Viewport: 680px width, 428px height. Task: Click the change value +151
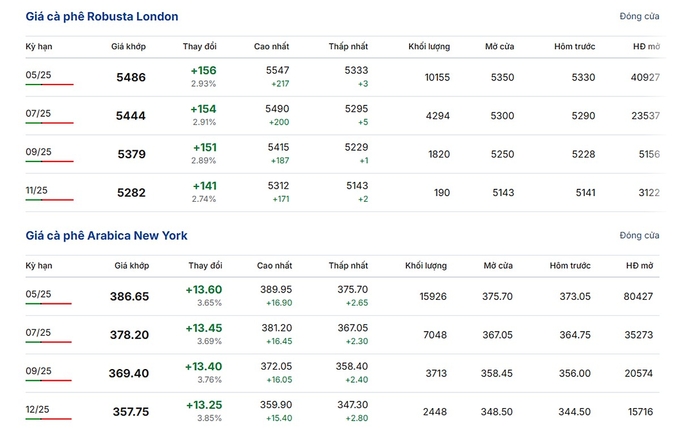[x=205, y=148]
